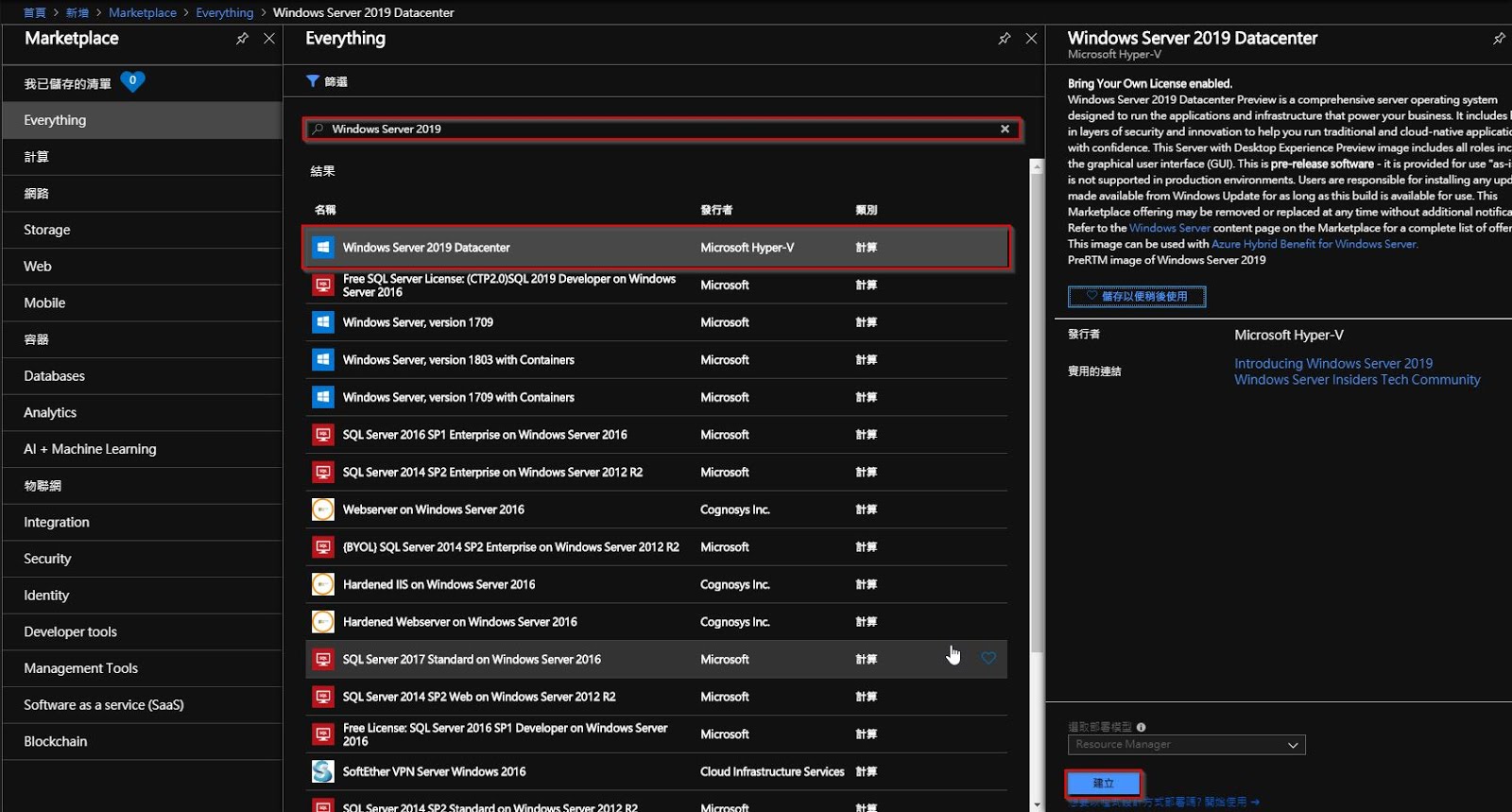Click the version 1803 with Containers icon
This screenshot has width=1512, height=812.
323,360
